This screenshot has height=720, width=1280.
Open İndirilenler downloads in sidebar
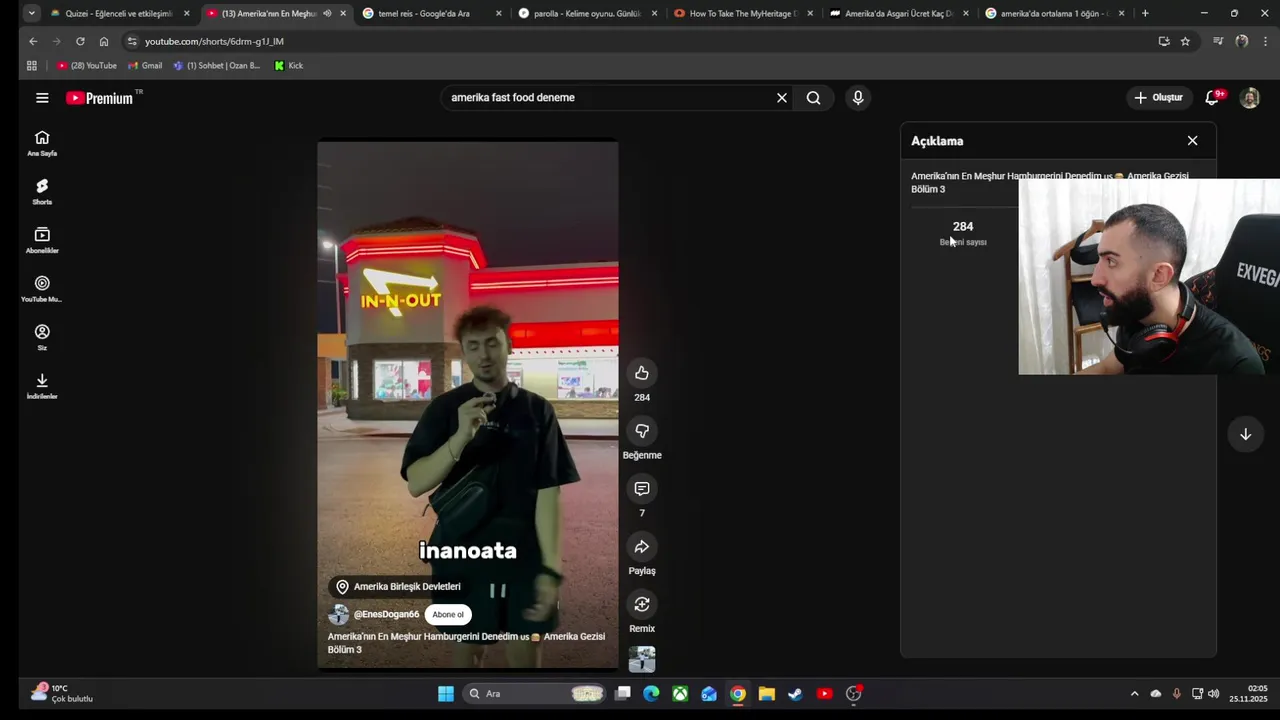point(42,386)
